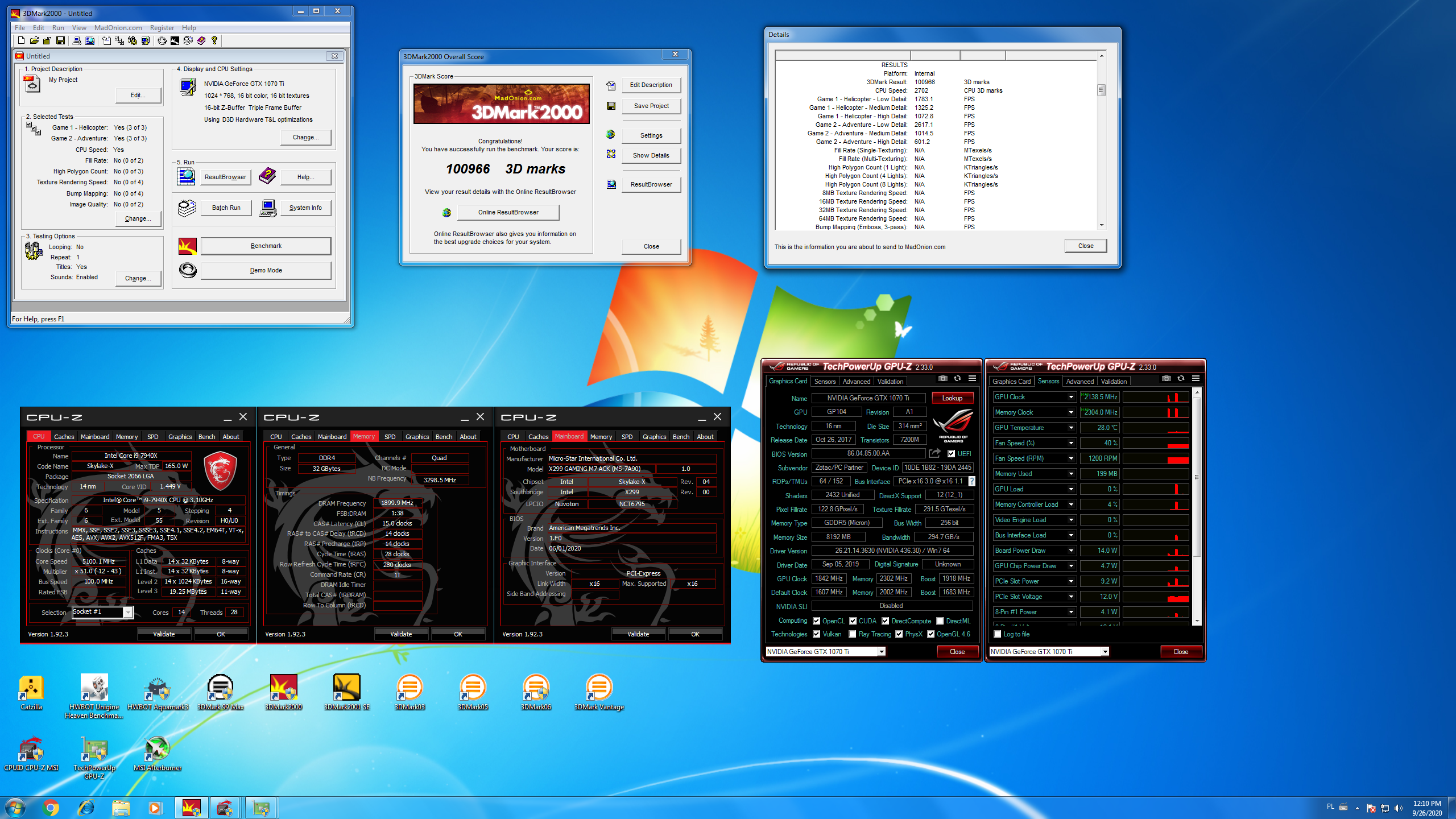The height and width of the screenshot is (819, 1456).
Task: Click the Demo mode ring toolbar icon
Action: click(162, 40)
